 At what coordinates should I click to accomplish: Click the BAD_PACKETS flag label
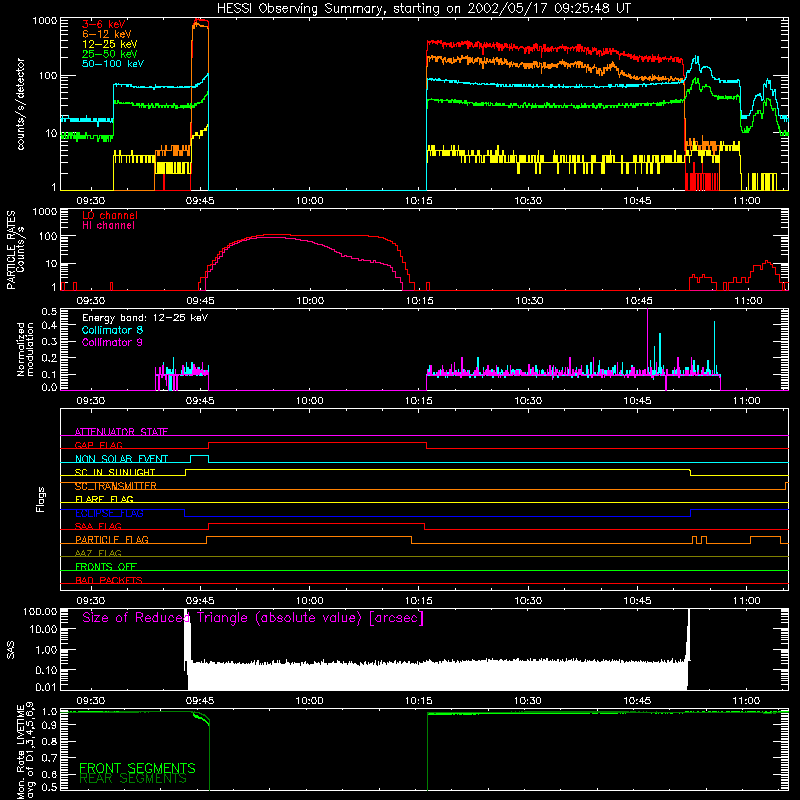[109, 581]
